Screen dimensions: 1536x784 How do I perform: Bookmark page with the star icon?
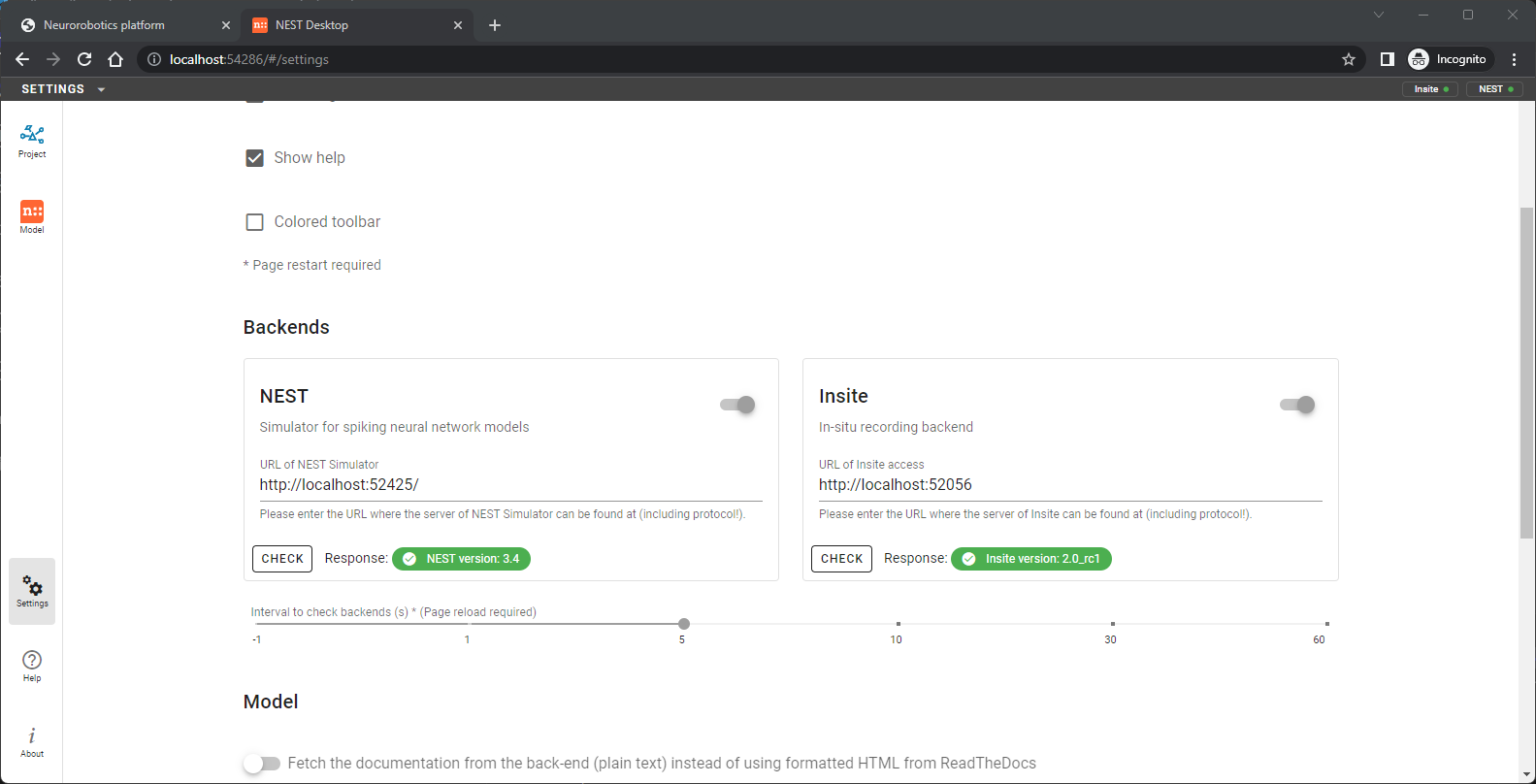click(x=1348, y=59)
